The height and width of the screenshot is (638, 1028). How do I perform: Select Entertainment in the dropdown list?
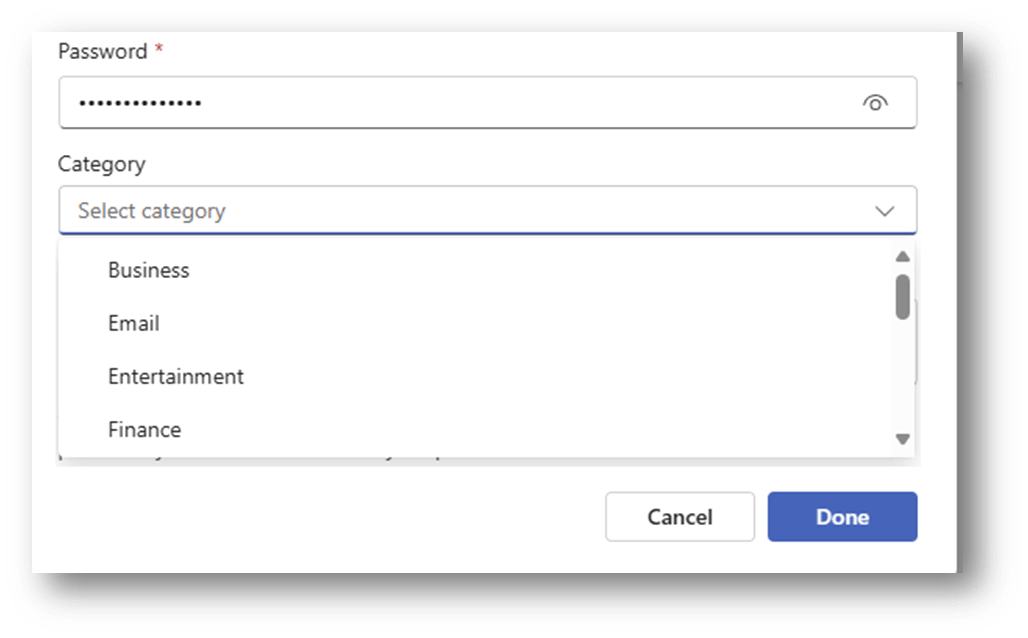pos(476,376)
